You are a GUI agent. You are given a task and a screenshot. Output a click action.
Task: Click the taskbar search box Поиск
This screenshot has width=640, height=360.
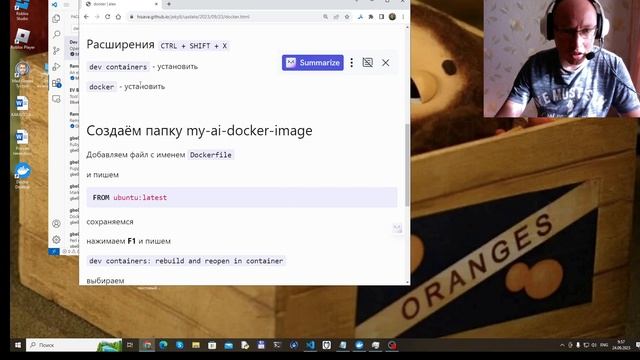pos(74,345)
